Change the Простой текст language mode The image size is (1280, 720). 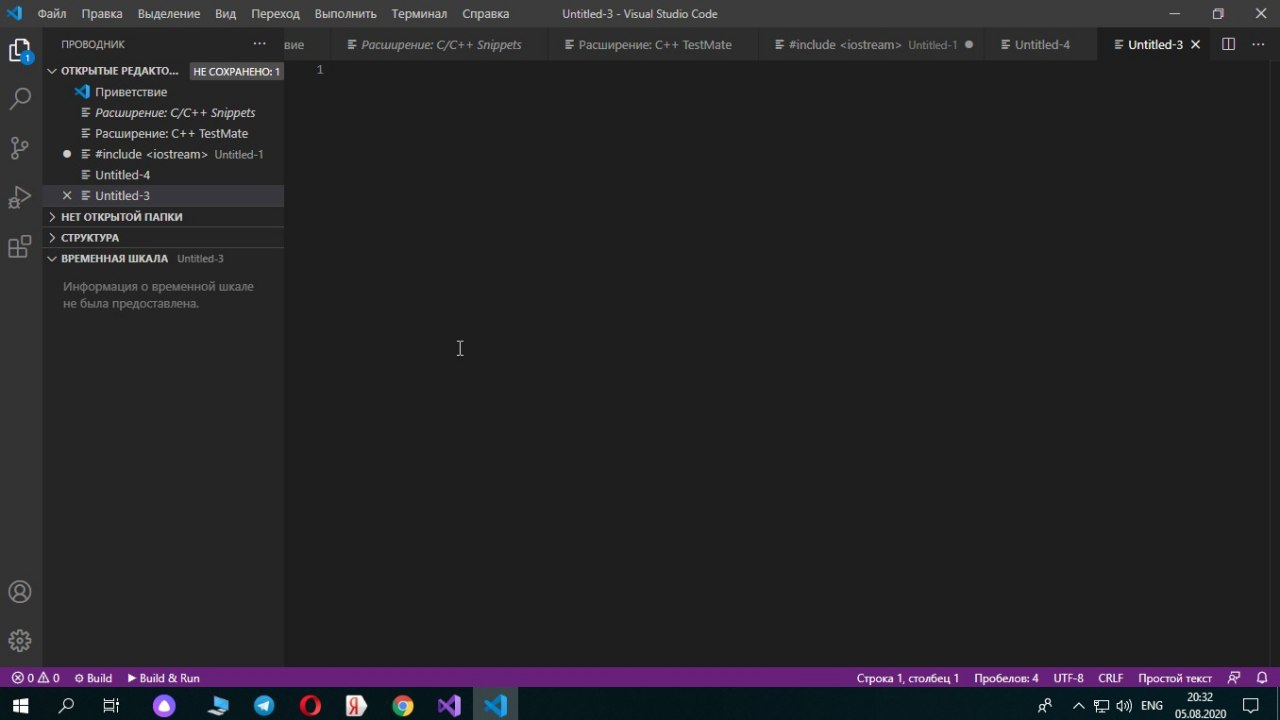[1175, 678]
